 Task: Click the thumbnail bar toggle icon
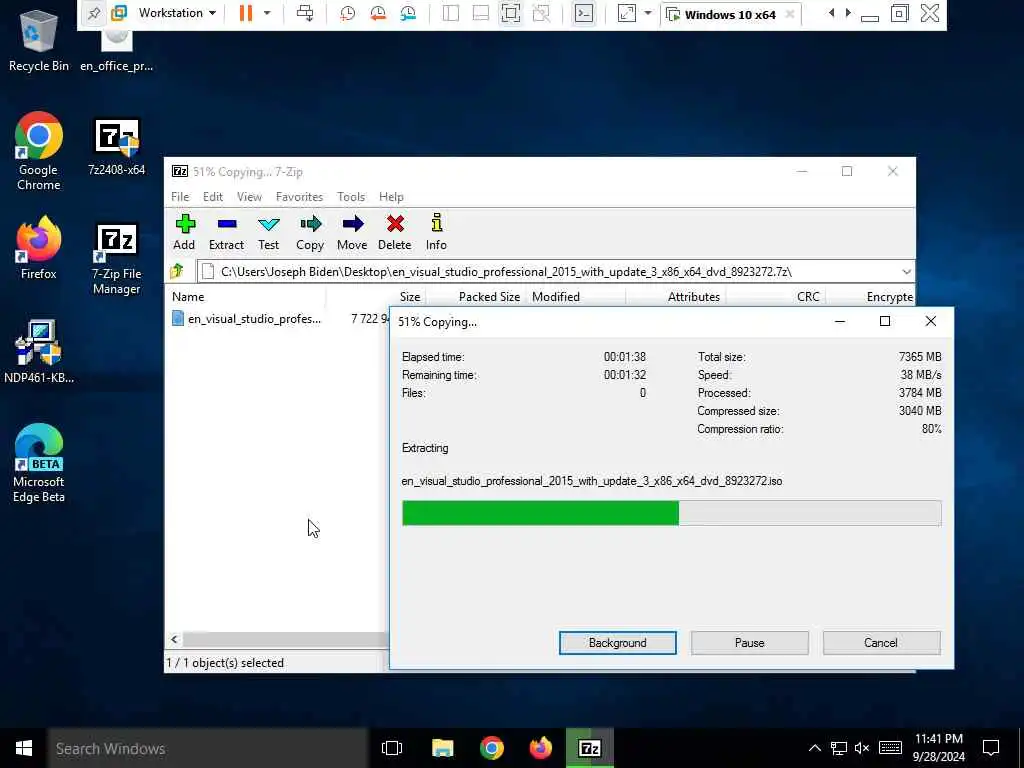coord(481,13)
